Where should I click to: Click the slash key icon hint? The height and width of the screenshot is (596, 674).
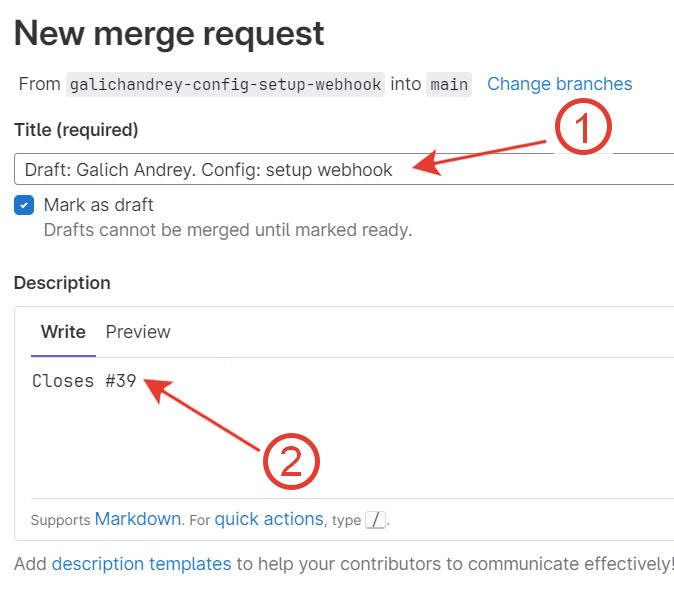click(x=375, y=520)
